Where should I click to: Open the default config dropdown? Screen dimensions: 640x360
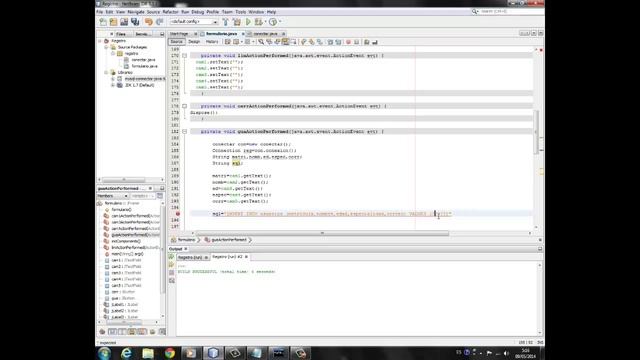[x=194, y=22]
